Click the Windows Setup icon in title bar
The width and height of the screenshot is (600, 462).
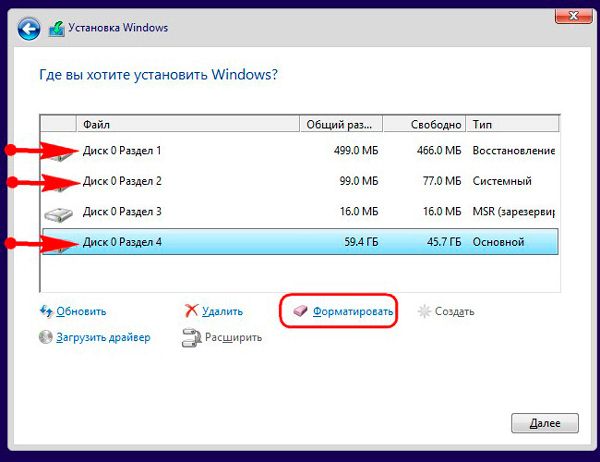click(57, 29)
